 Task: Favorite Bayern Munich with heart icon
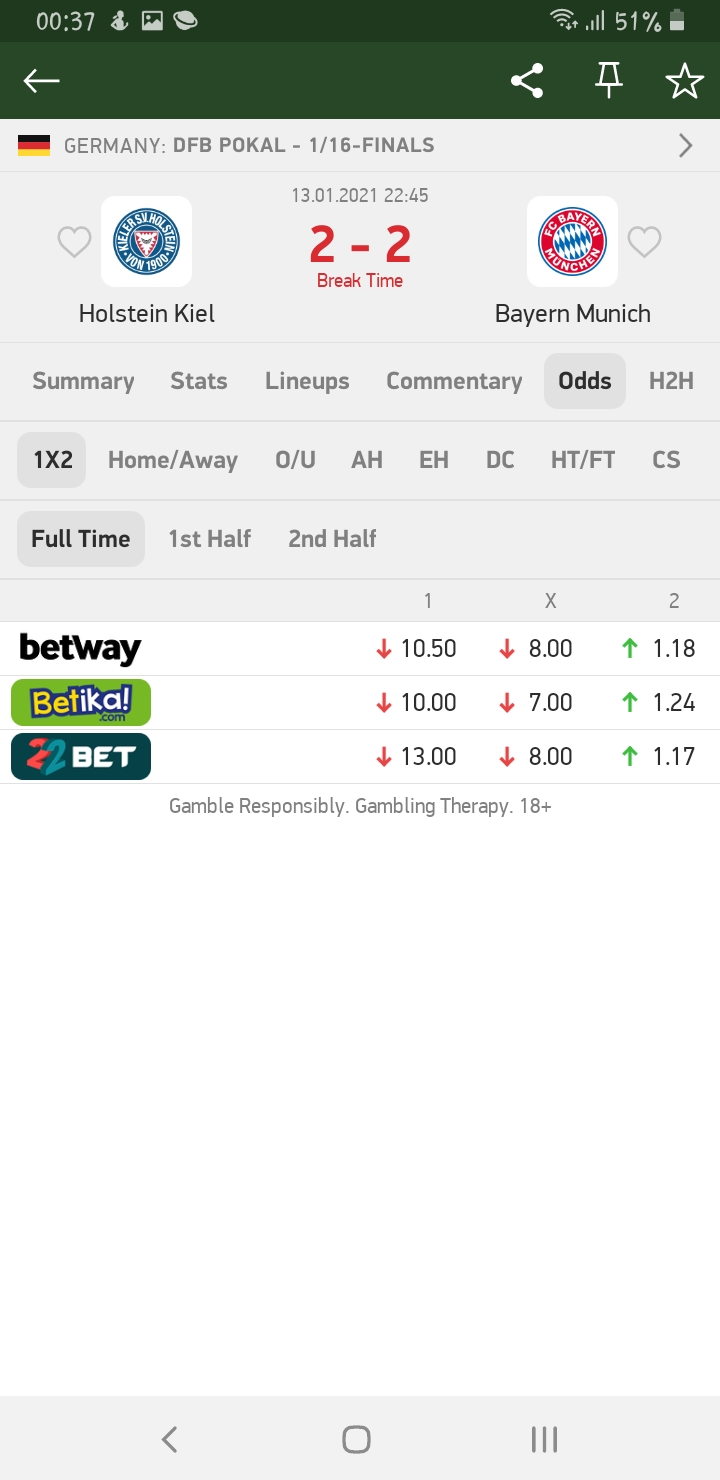pyautogui.click(x=644, y=242)
